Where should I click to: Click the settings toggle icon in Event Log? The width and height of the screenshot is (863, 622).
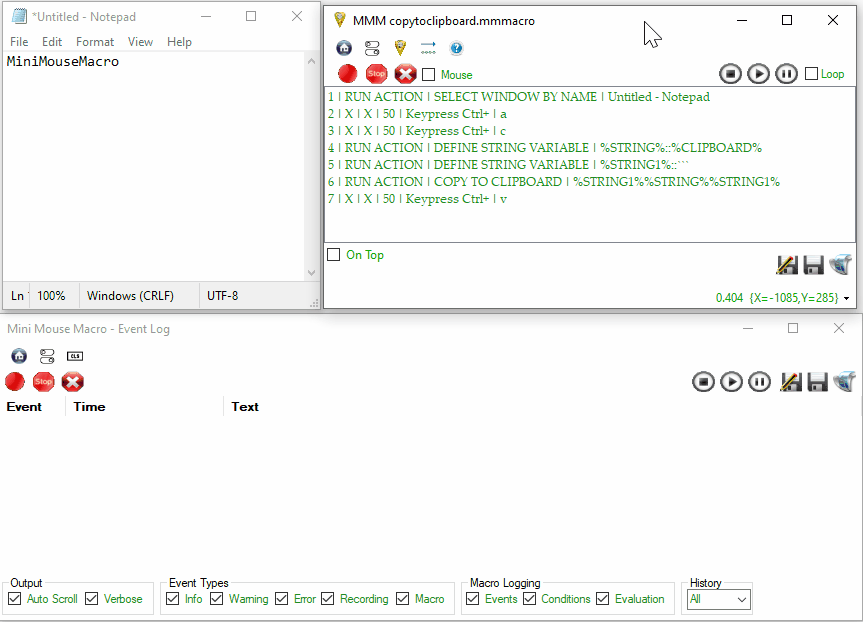point(47,356)
